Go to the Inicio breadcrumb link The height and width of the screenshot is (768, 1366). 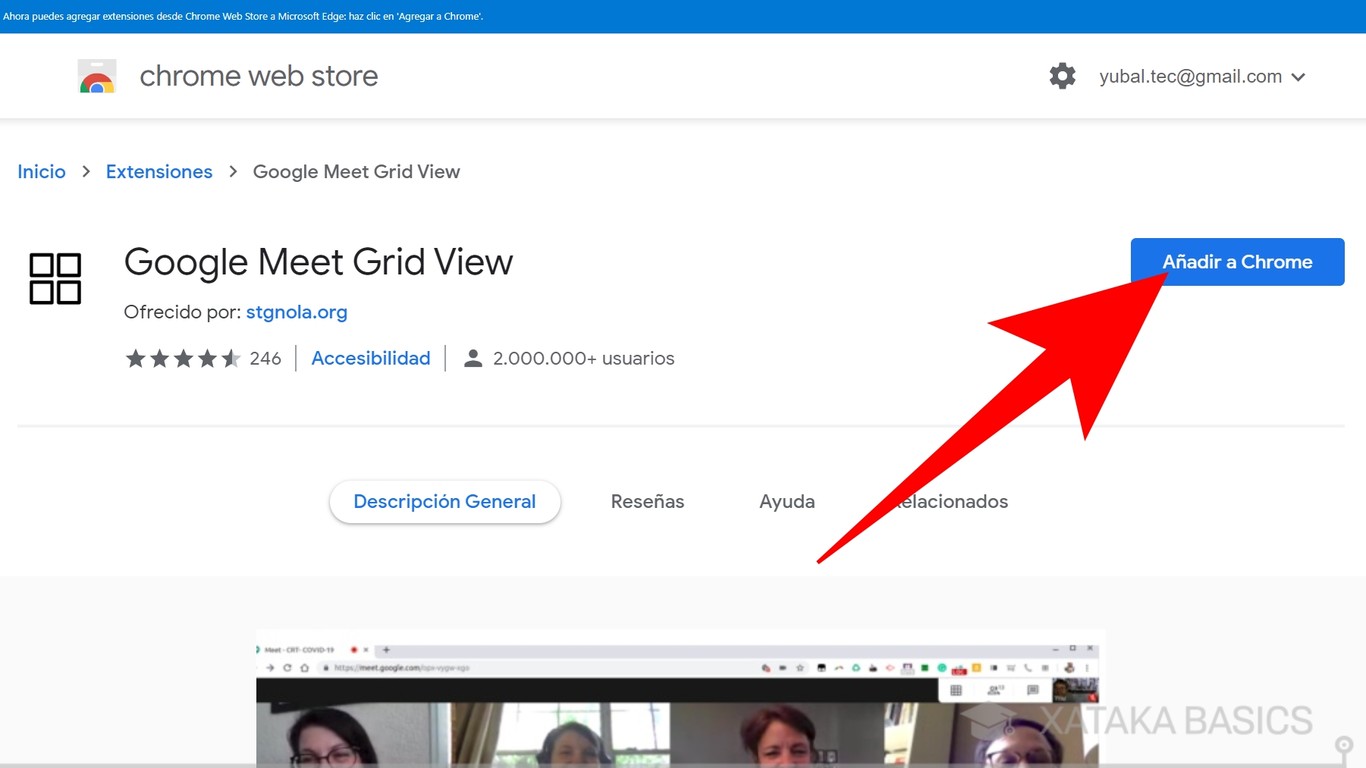pyautogui.click(x=41, y=172)
